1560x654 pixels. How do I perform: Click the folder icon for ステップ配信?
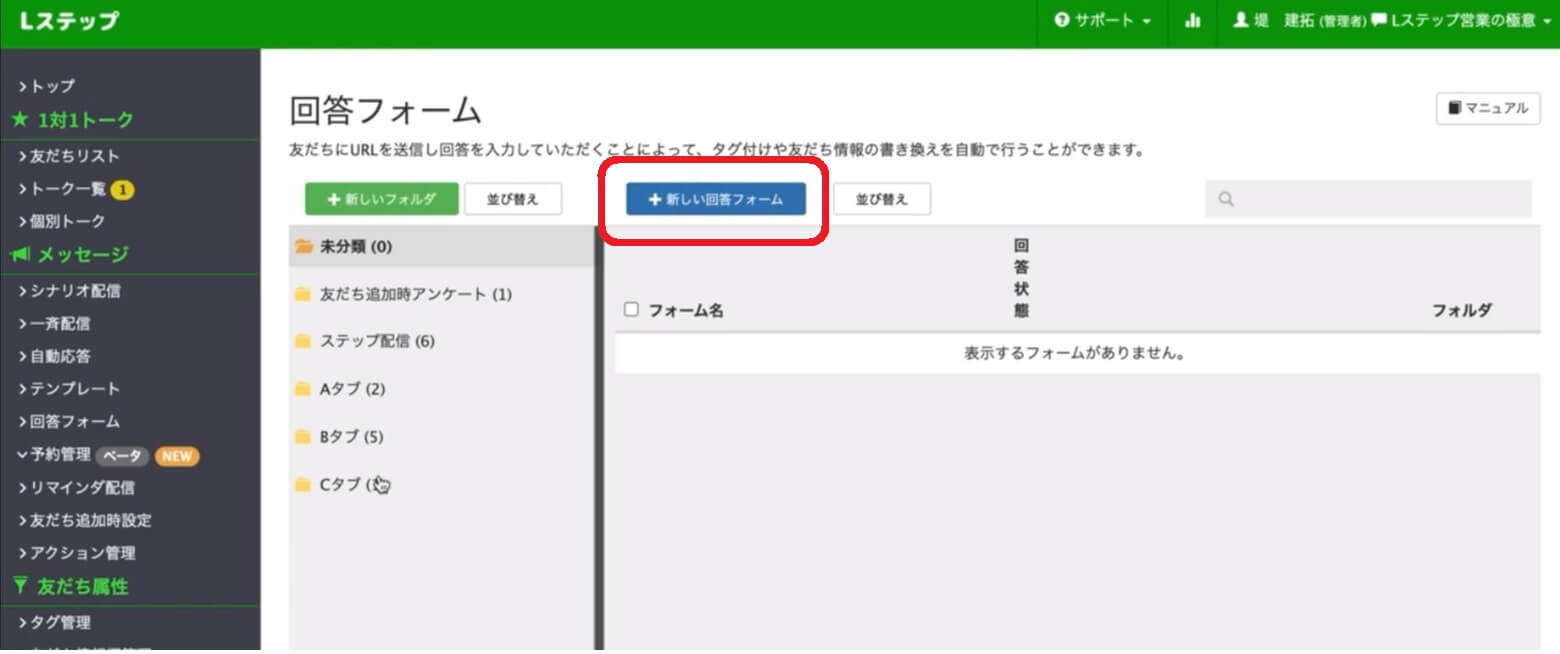pos(303,341)
